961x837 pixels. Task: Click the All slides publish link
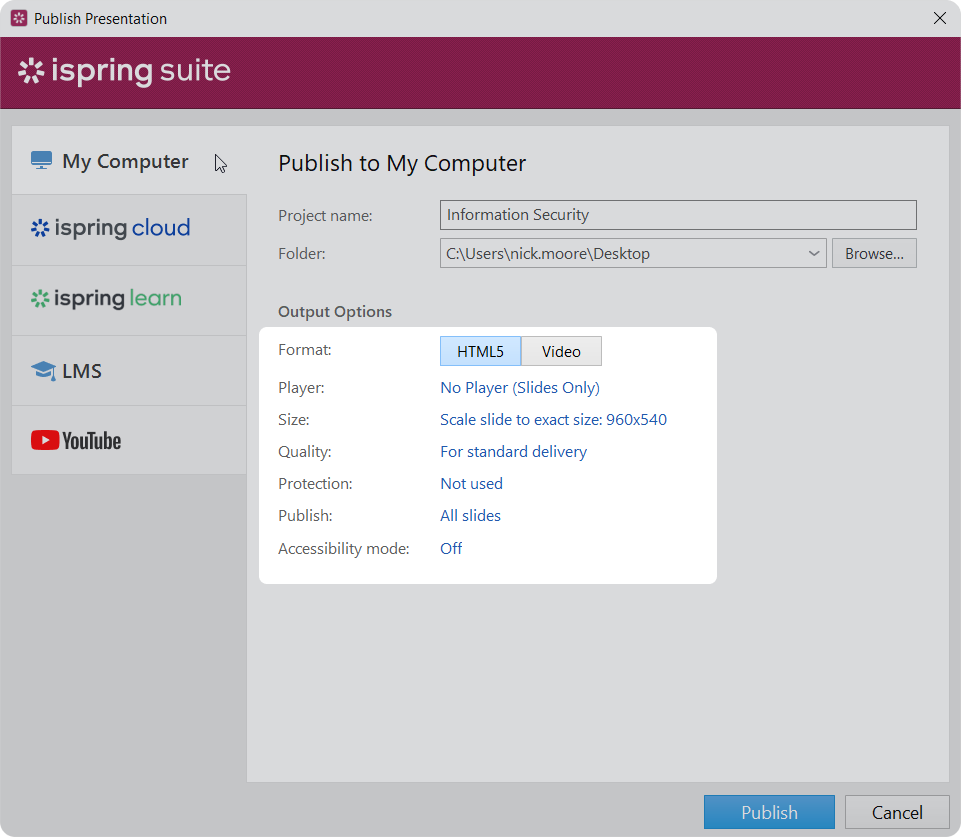click(x=470, y=516)
